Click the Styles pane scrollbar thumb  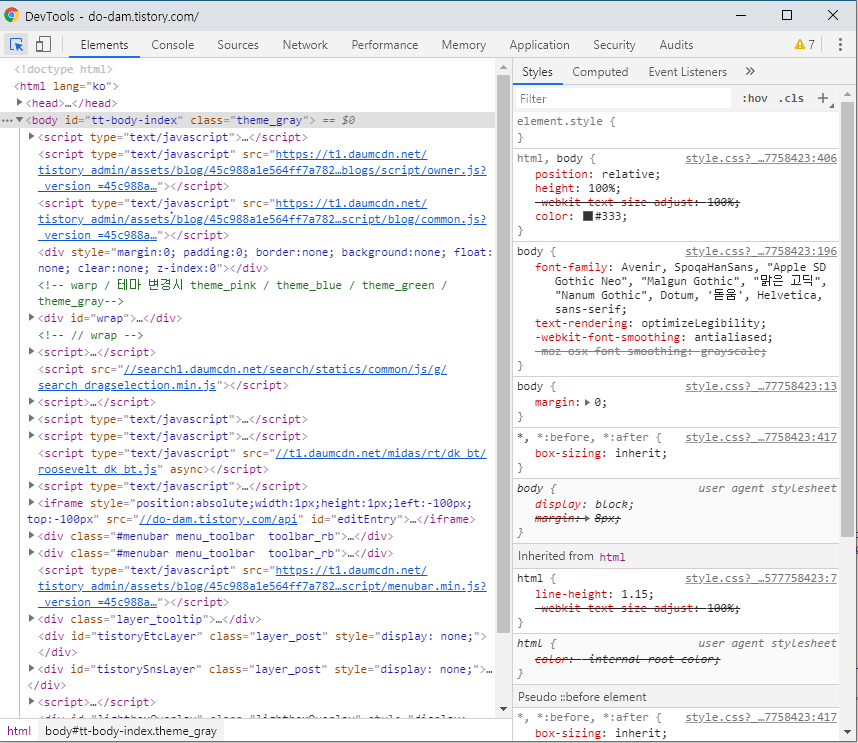click(x=847, y=319)
